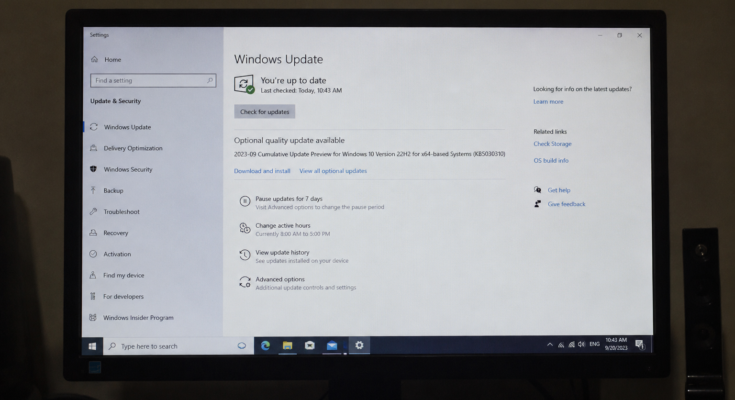Image resolution: width=735 pixels, height=400 pixels.
Task: Open Cortana from the taskbar
Action: click(x=242, y=346)
